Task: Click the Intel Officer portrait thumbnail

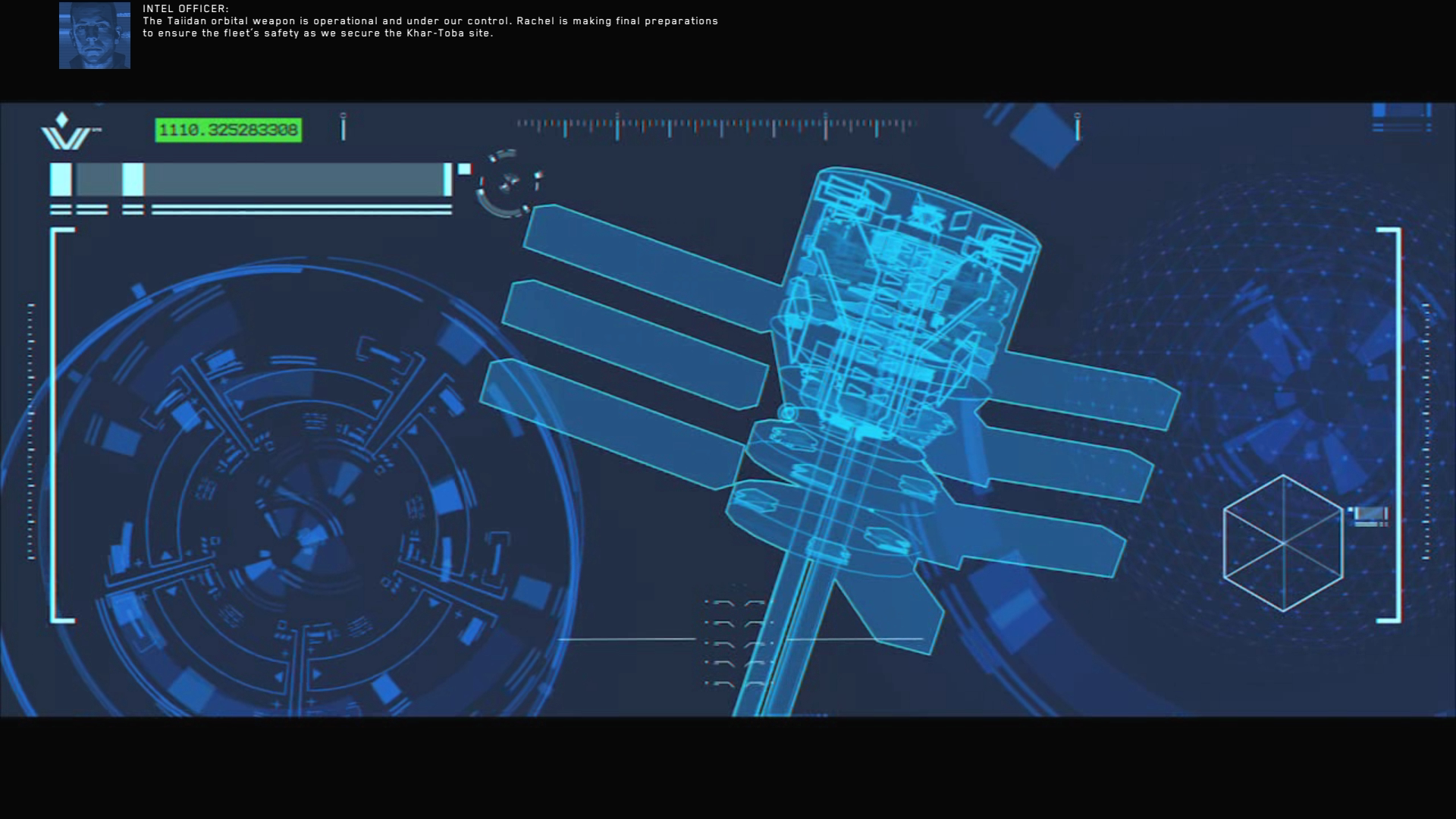Action: point(95,36)
